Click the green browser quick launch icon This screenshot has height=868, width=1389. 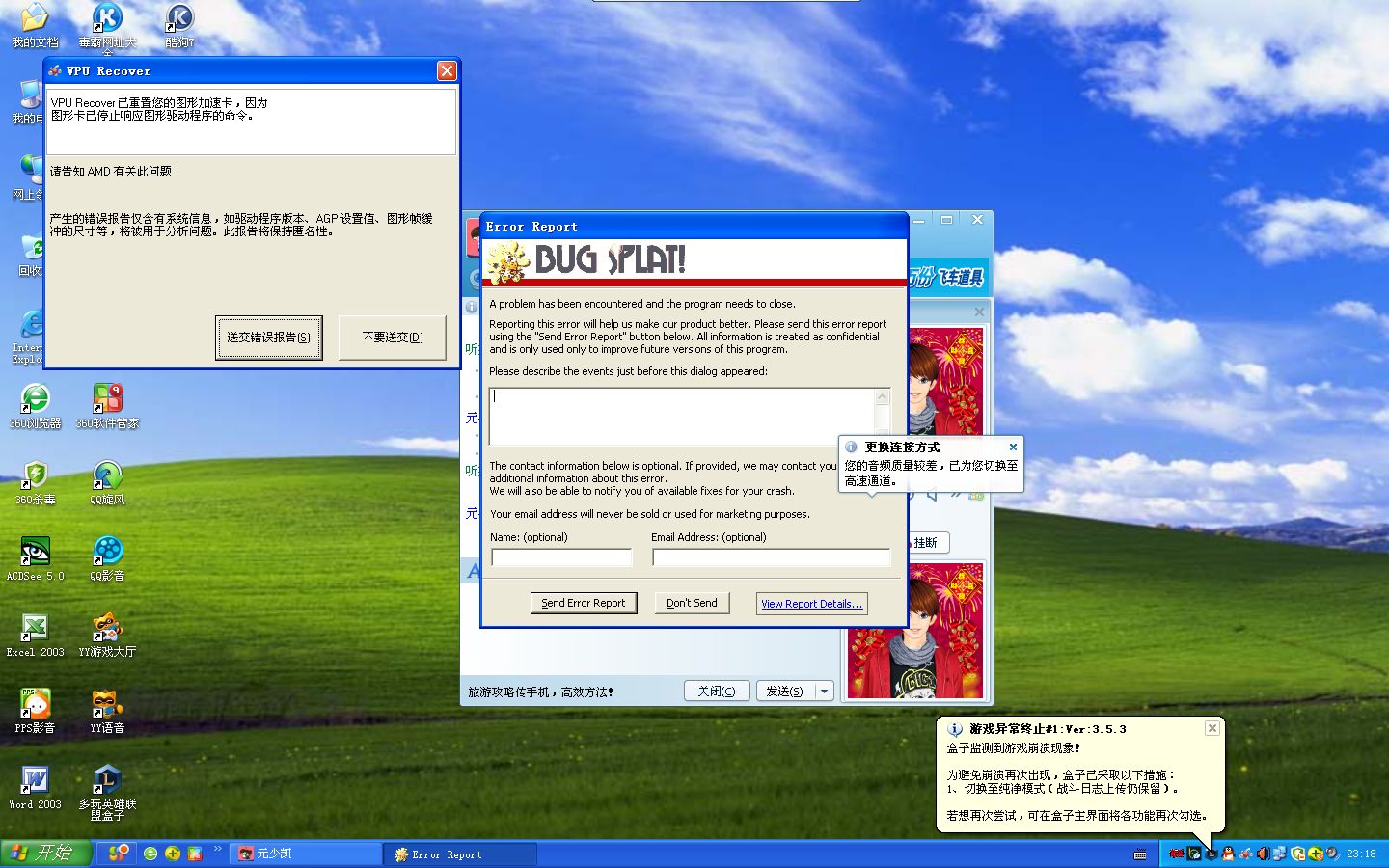coord(150,854)
